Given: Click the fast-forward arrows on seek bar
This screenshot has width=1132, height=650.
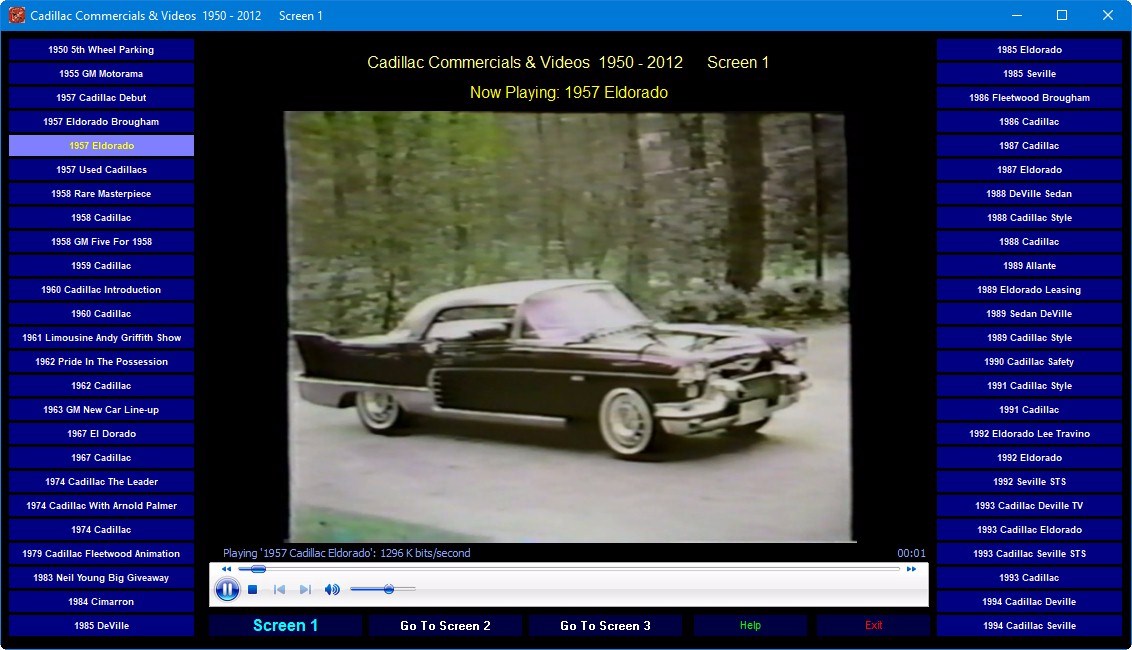Looking at the screenshot, I should [x=911, y=569].
